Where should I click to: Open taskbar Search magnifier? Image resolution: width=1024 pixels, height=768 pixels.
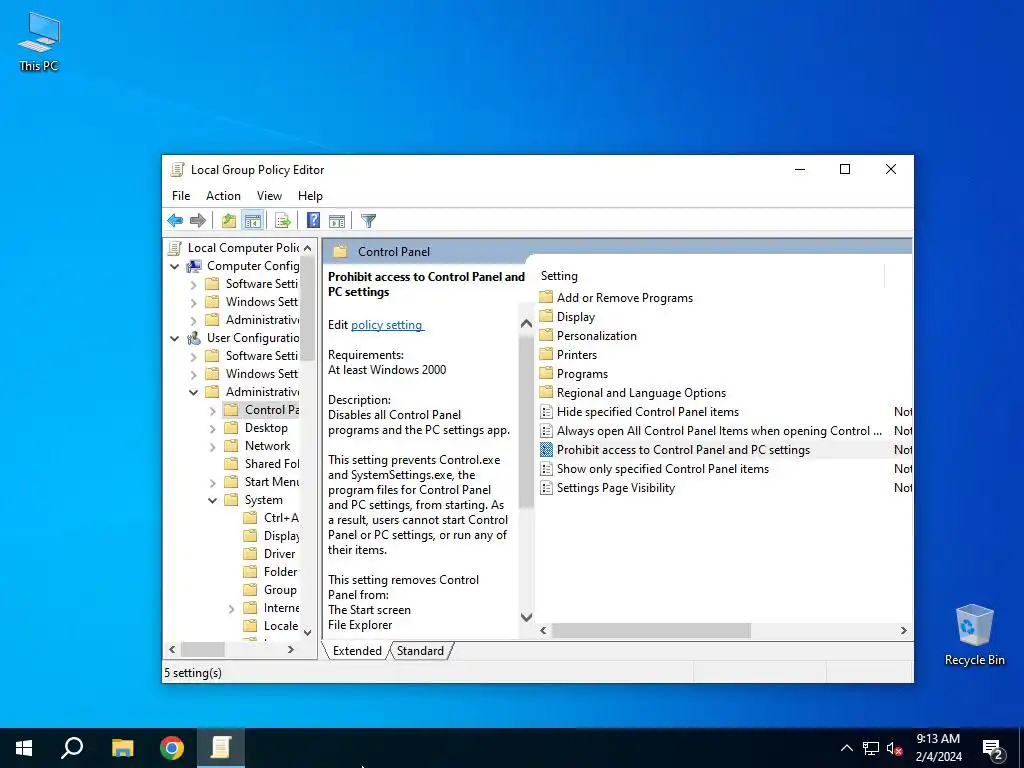coord(72,748)
